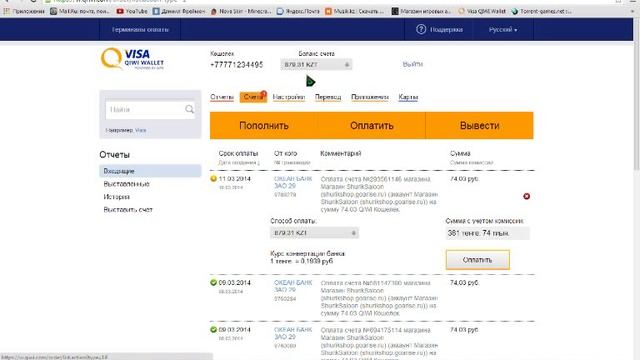Viewport: 640px width, 360px height.
Task: Select История in the sidebar
Action: coord(117,197)
